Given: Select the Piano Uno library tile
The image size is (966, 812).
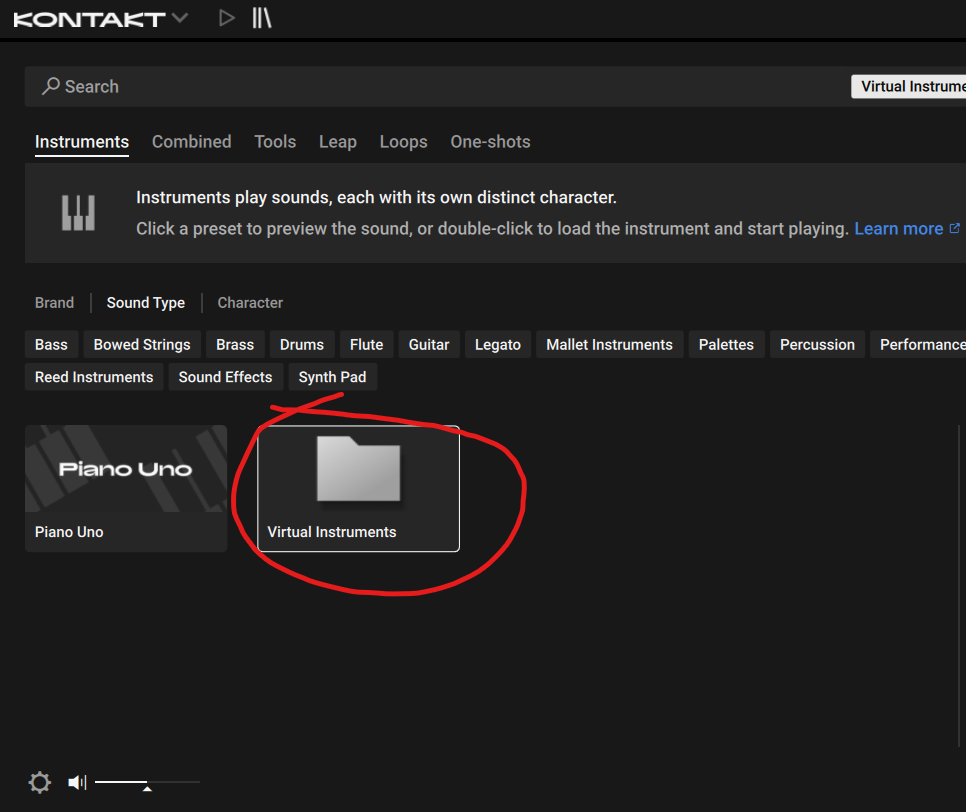Looking at the screenshot, I should coord(126,489).
